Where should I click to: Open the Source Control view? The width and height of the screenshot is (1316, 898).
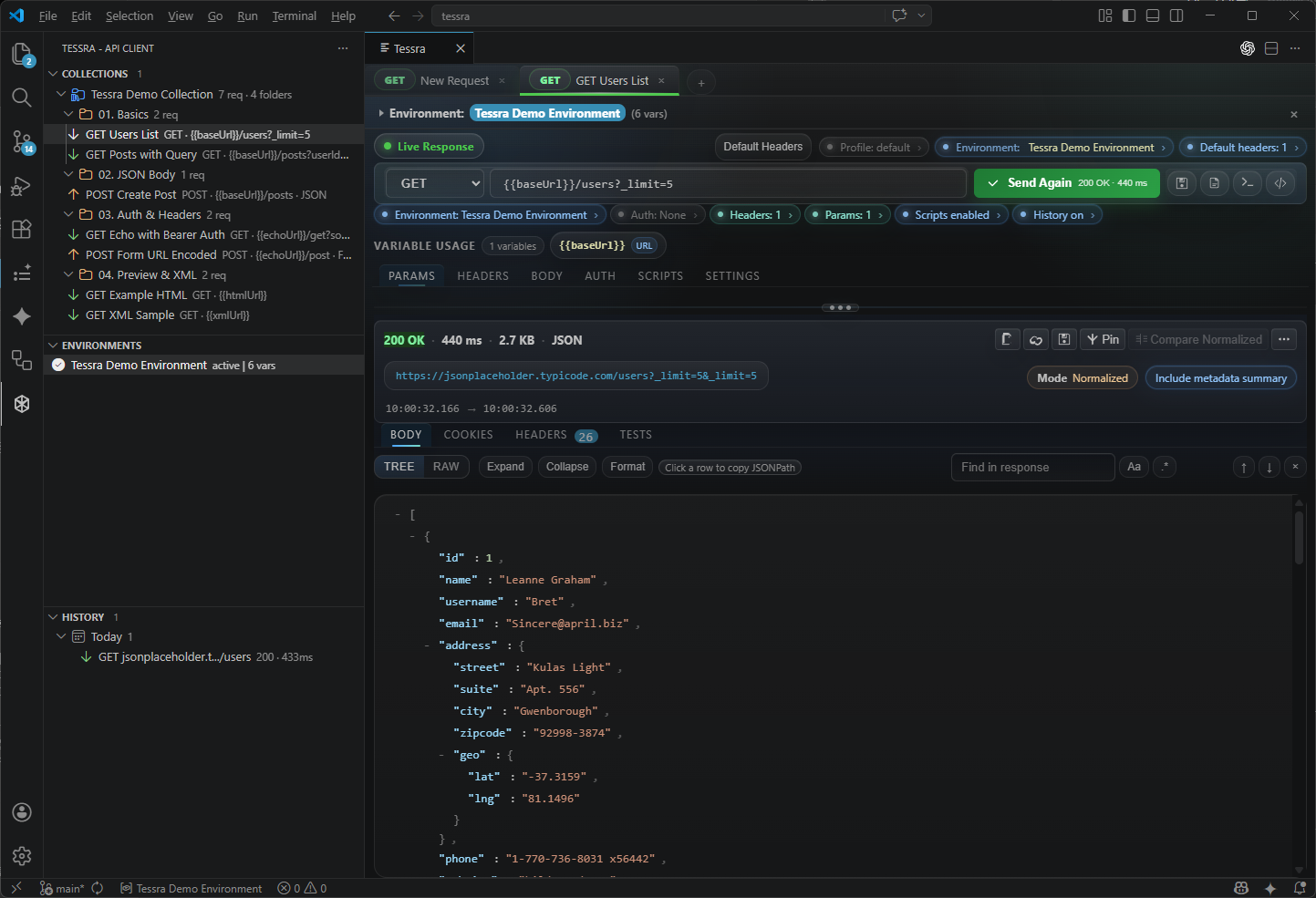pos(22,141)
